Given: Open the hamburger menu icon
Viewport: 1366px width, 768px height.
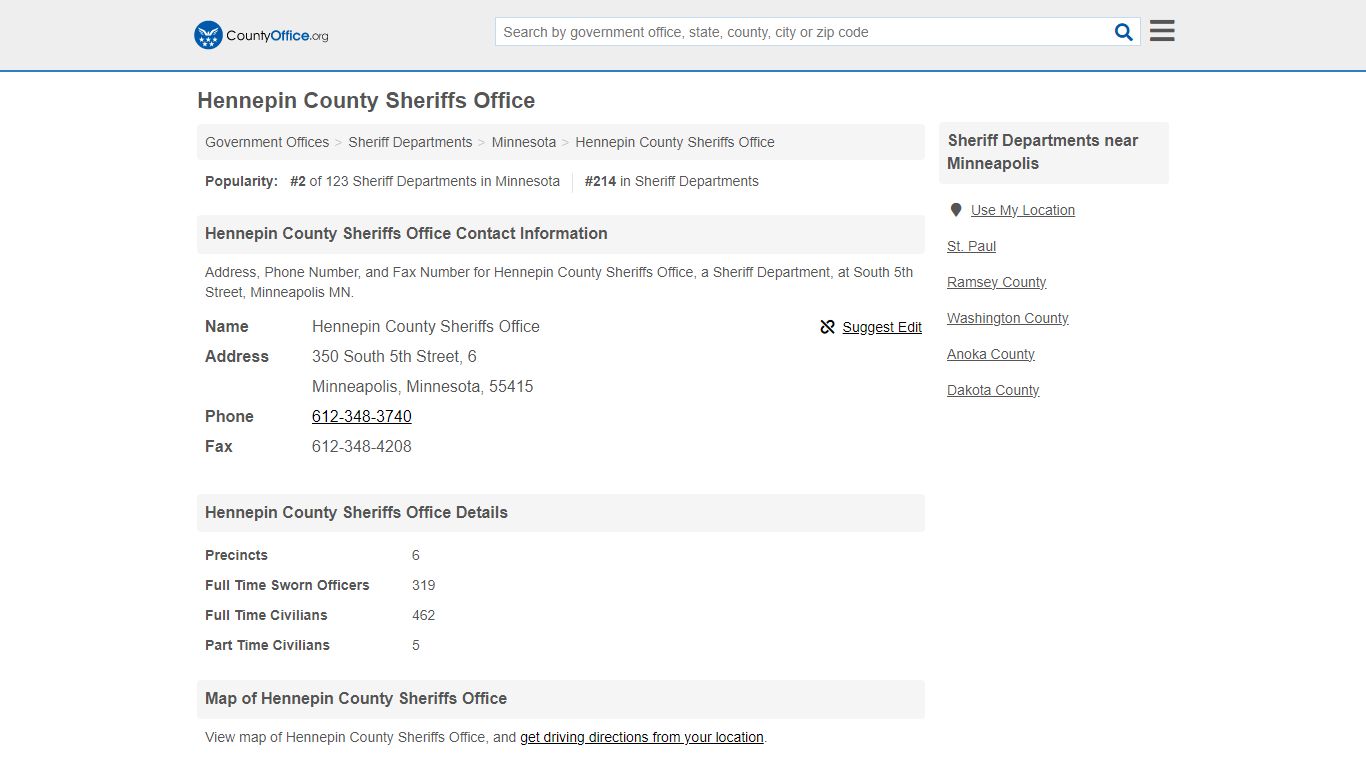Looking at the screenshot, I should pyautogui.click(x=1162, y=31).
